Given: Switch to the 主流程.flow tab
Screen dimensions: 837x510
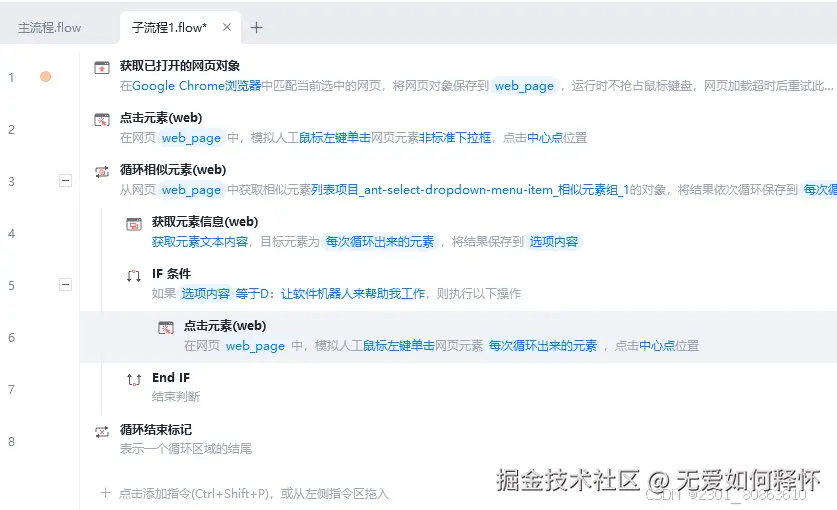Looking at the screenshot, I should click(x=50, y=28).
